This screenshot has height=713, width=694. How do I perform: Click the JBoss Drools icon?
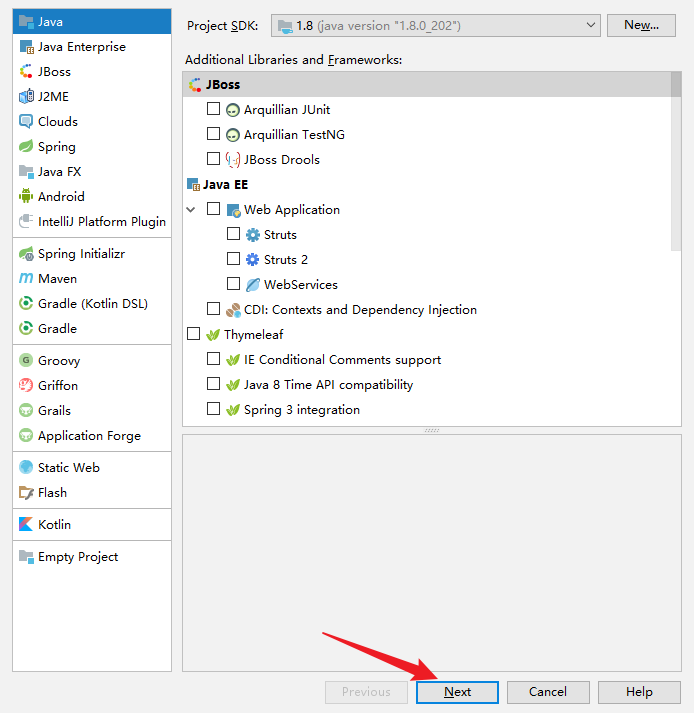point(233,160)
